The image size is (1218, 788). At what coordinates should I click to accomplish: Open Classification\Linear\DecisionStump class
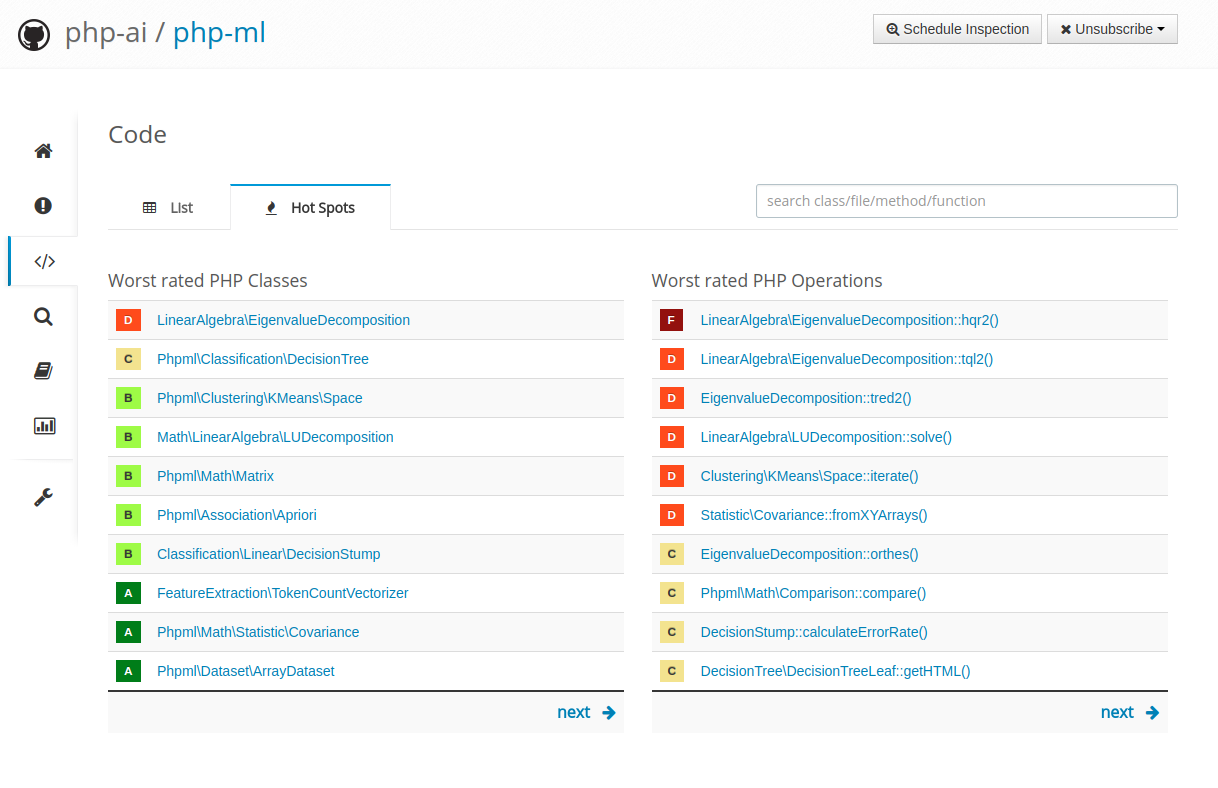[x=269, y=554]
